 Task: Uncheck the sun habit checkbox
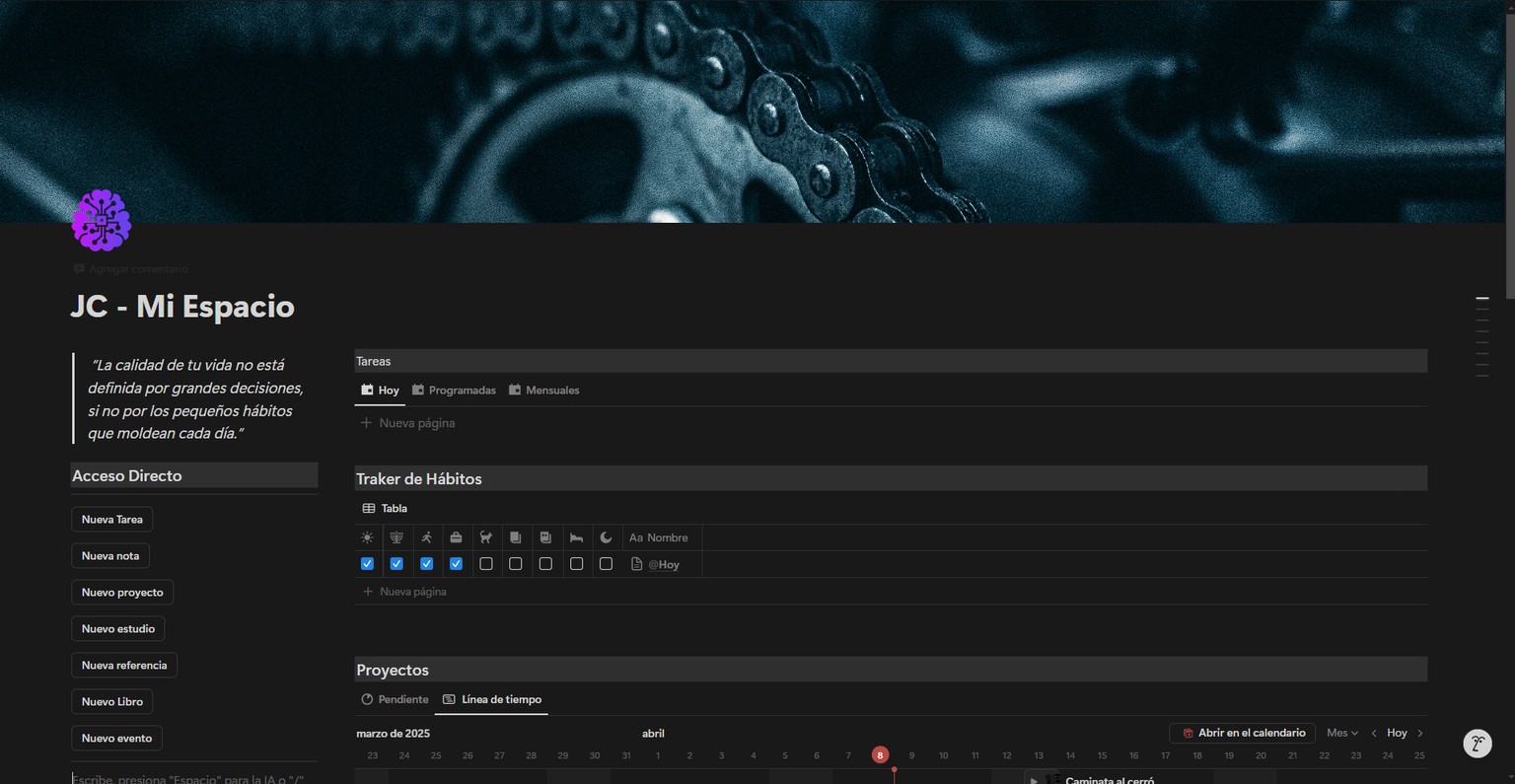coord(367,564)
